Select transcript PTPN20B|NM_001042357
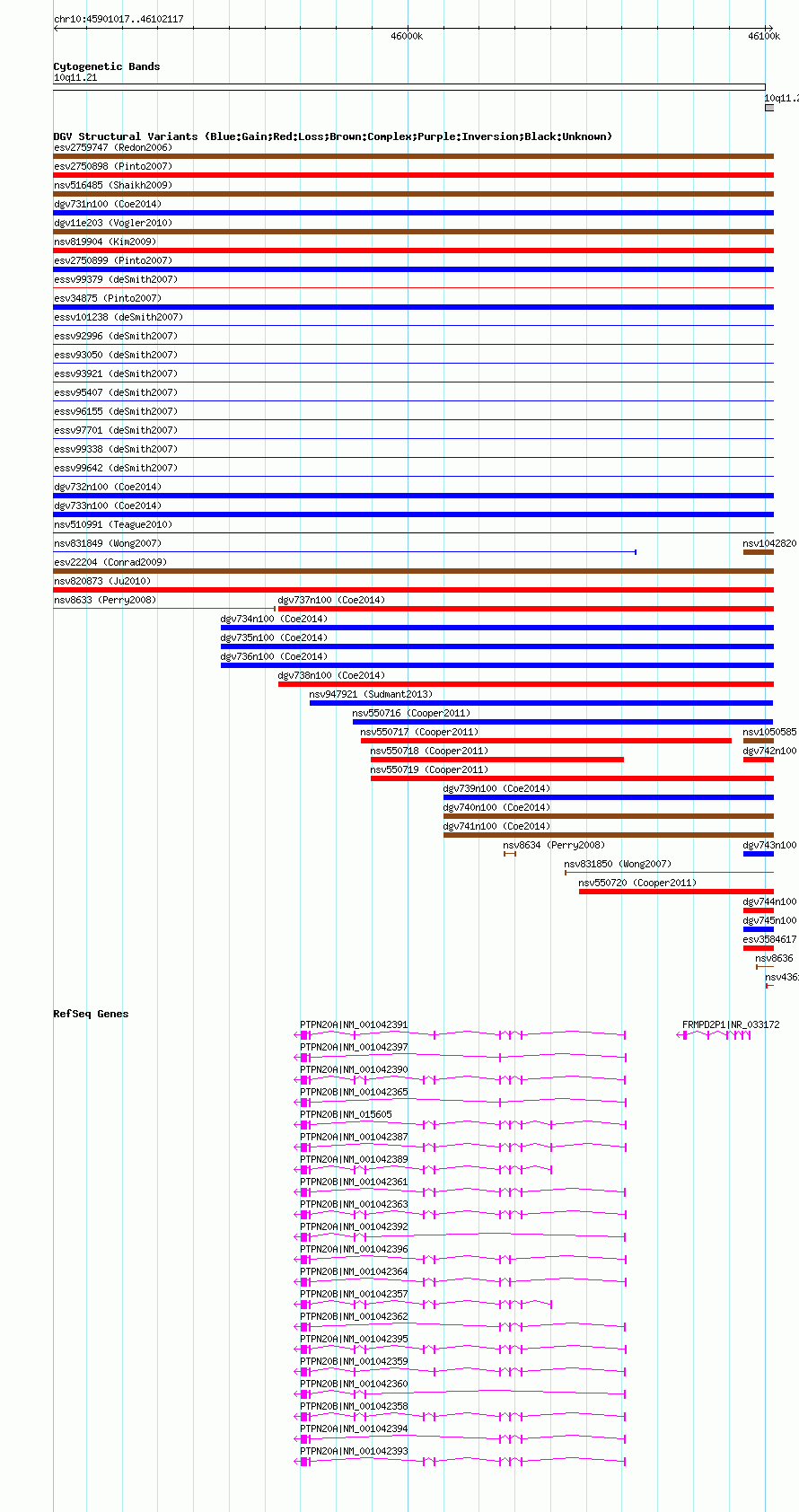799x1512 pixels. tap(354, 1294)
